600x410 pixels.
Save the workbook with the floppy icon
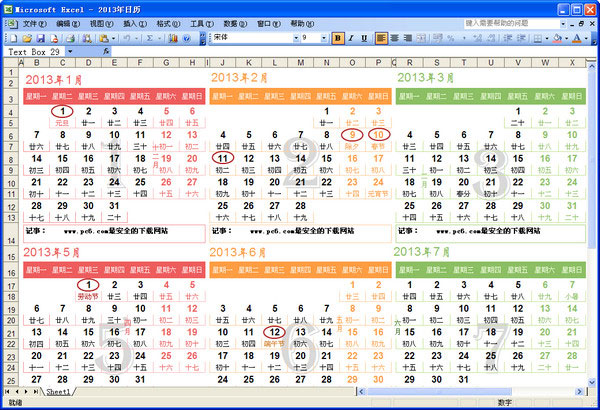41,38
